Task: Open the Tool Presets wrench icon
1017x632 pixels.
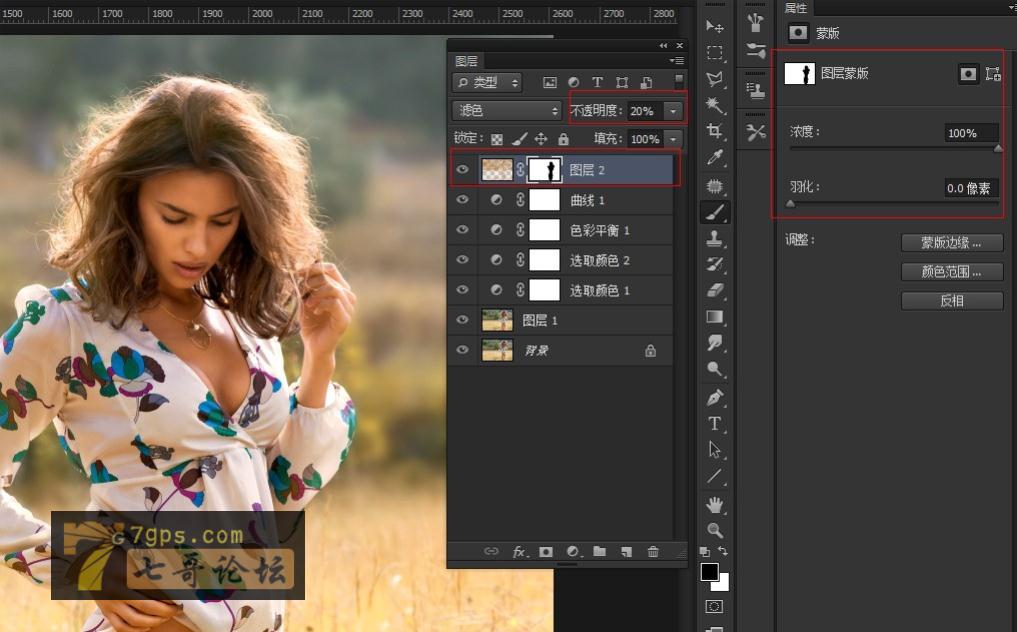Action: (756, 132)
